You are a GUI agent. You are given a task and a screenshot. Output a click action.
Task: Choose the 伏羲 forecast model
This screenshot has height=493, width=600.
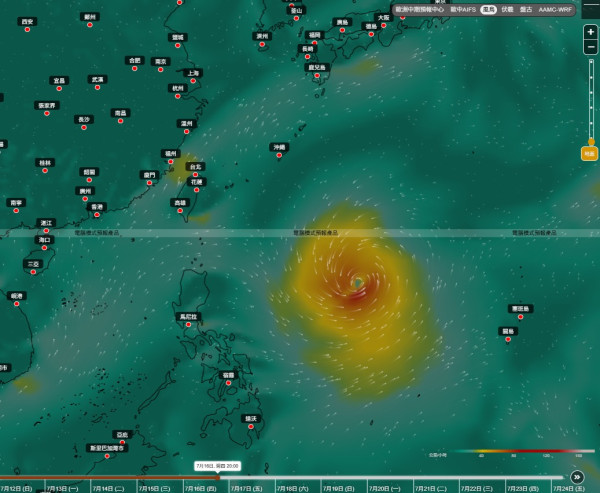(x=507, y=10)
